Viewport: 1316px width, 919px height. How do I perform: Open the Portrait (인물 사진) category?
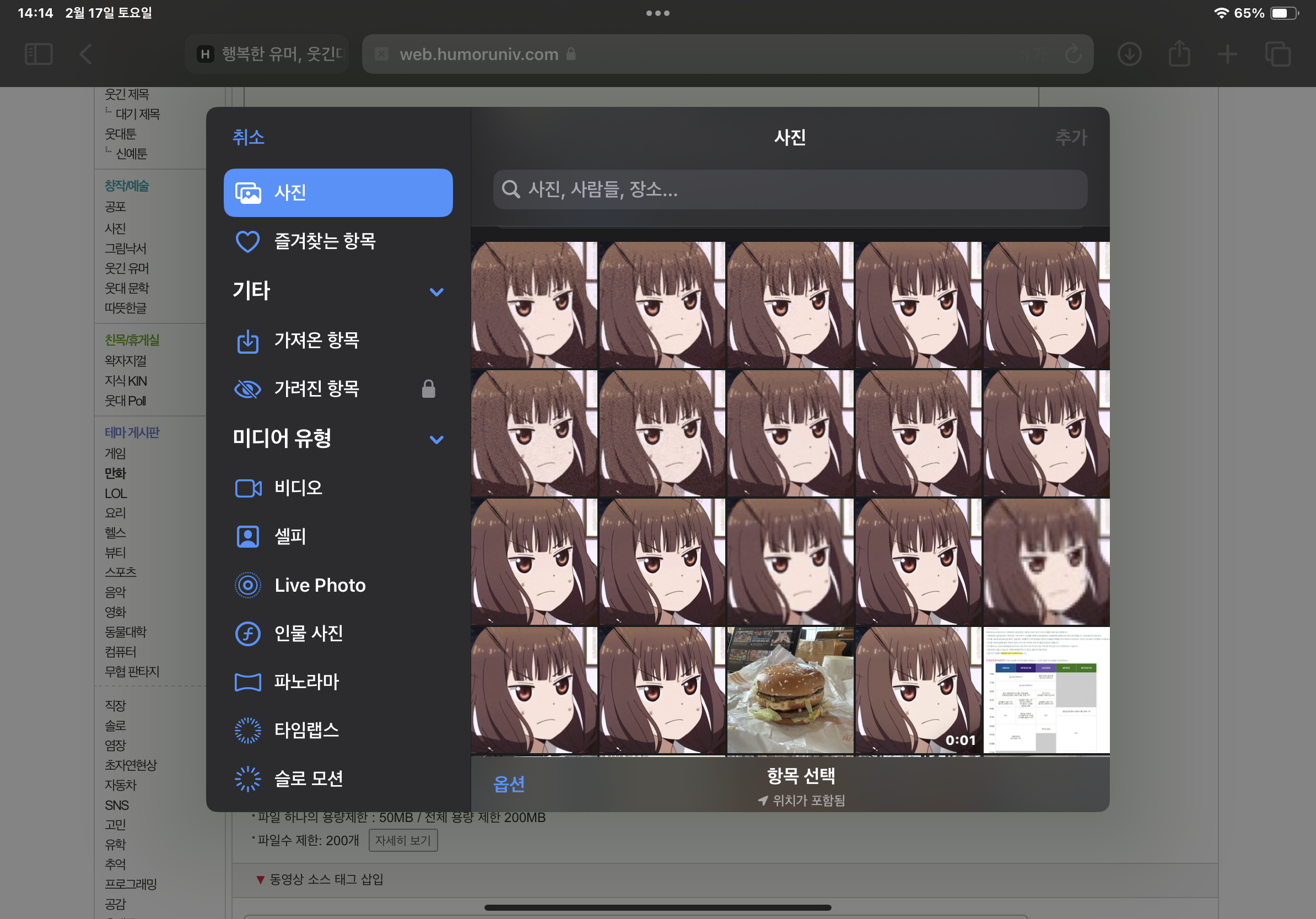point(309,634)
